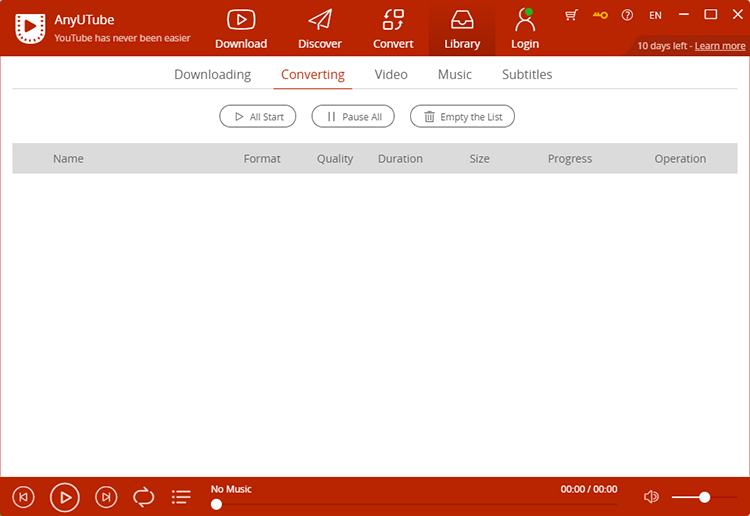This screenshot has height=516, width=750.
Task: Open the shopping cart icon
Action: tap(571, 15)
